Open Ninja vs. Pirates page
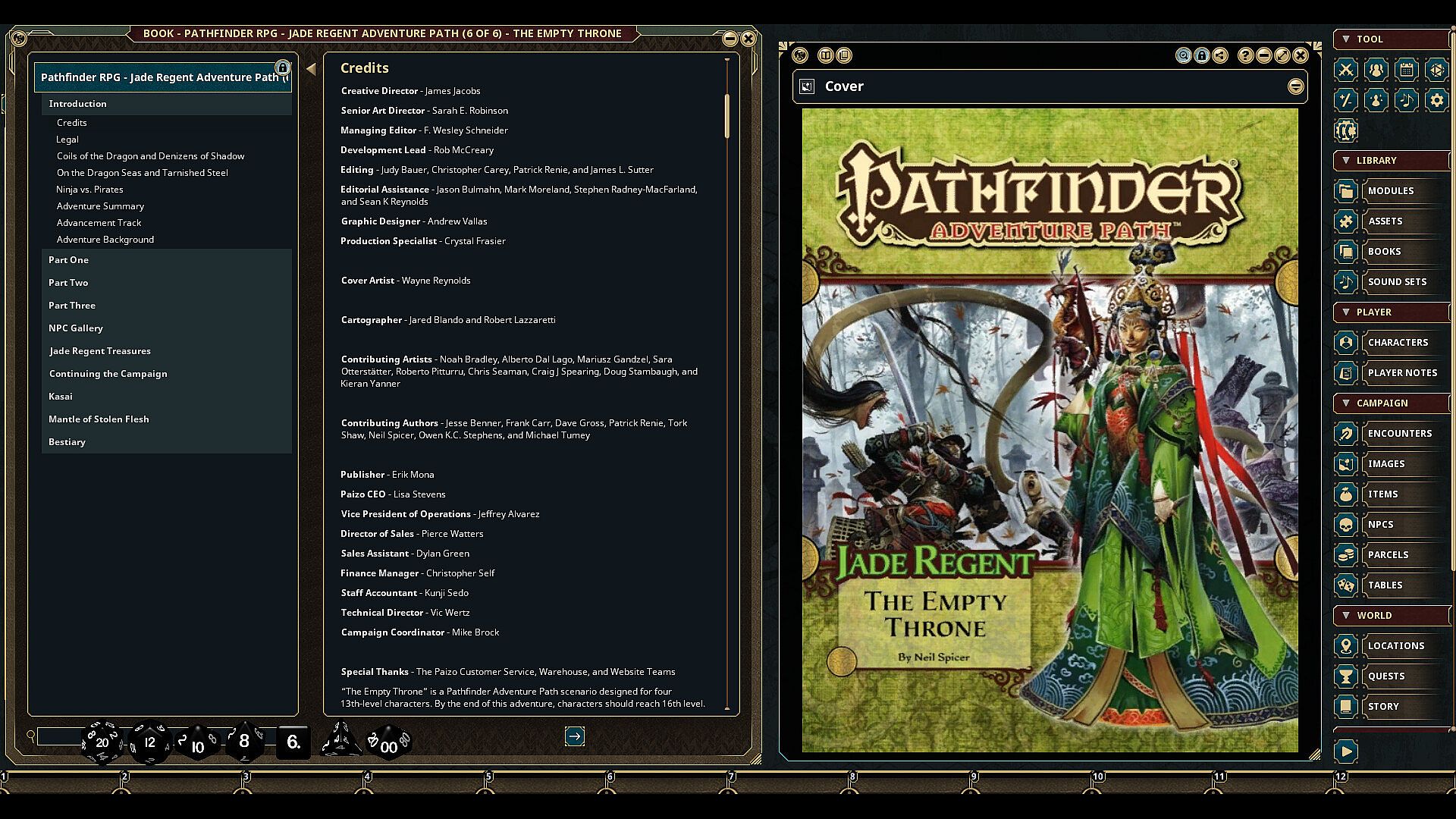The height and width of the screenshot is (819, 1456). [89, 190]
